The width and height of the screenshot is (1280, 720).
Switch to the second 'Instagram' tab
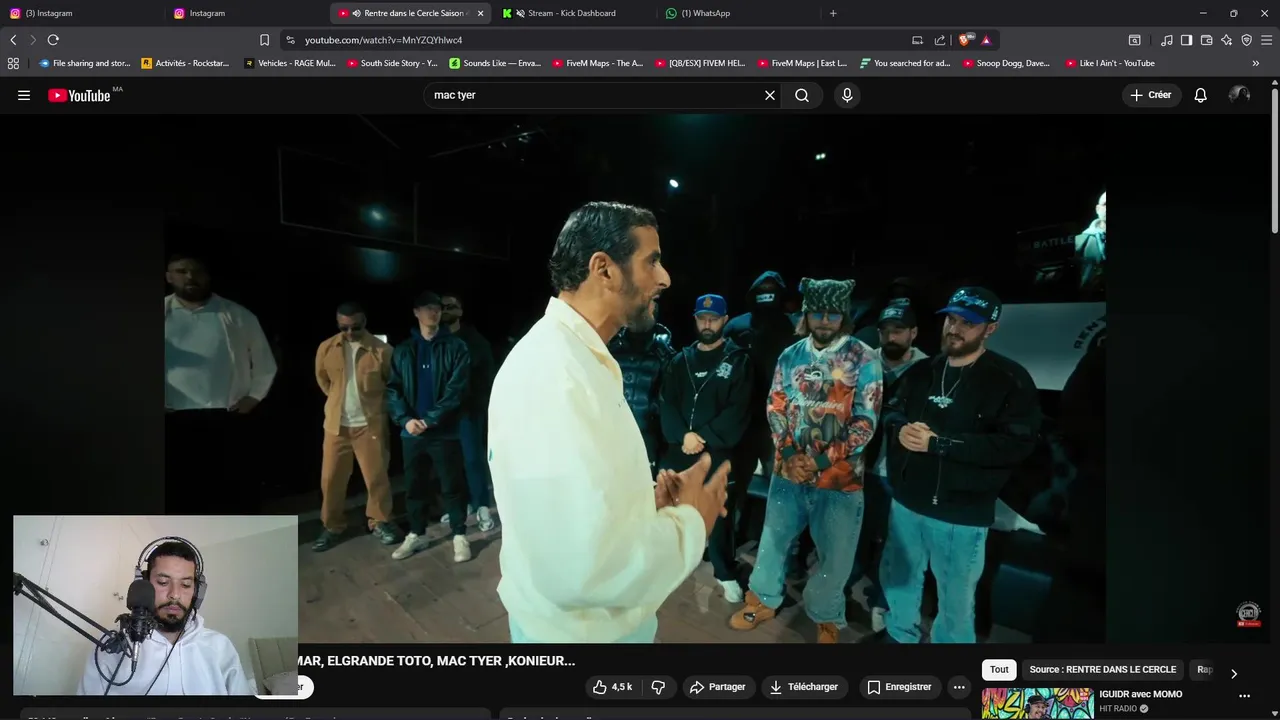coord(245,13)
